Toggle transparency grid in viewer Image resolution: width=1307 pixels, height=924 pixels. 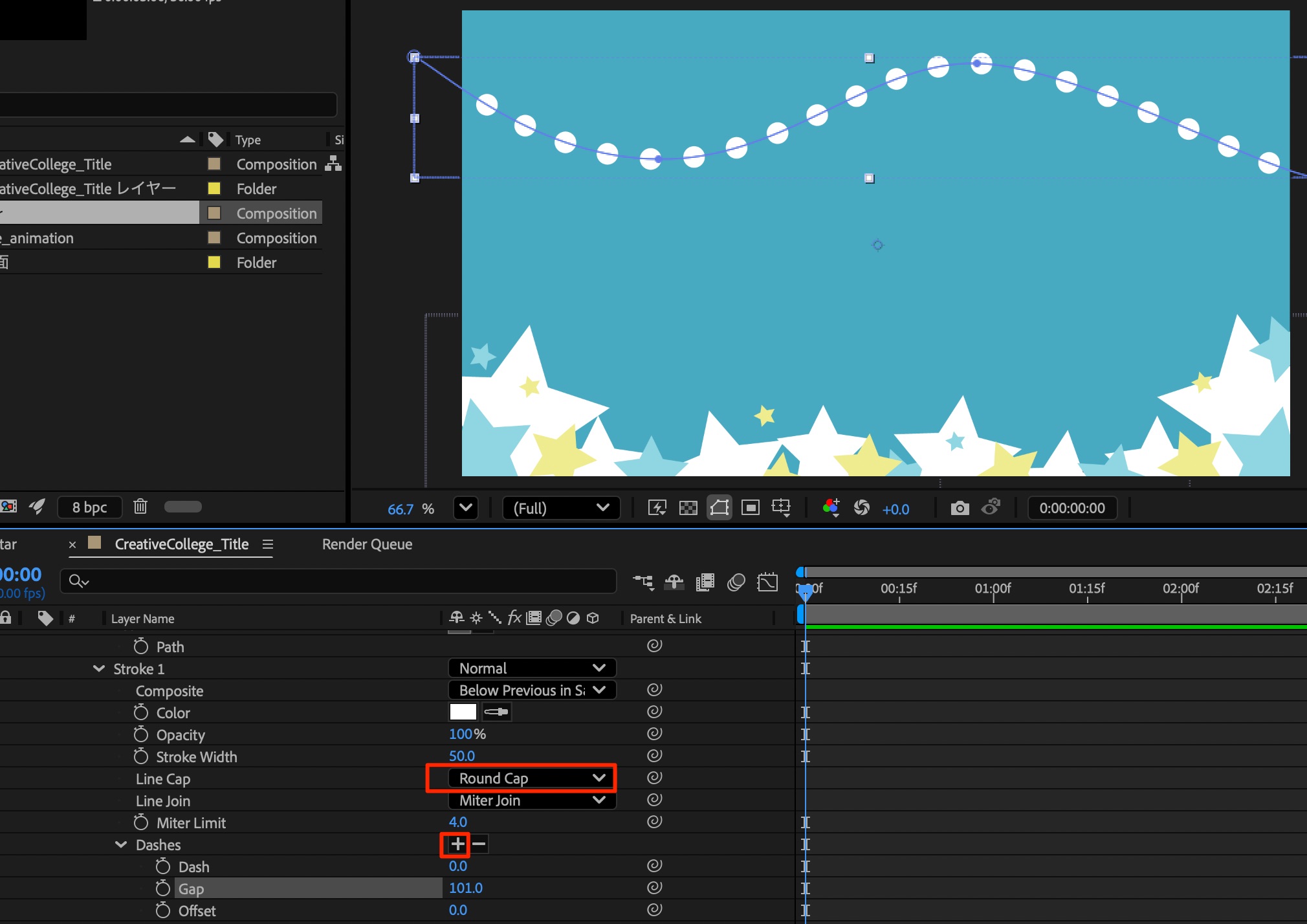coord(688,508)
